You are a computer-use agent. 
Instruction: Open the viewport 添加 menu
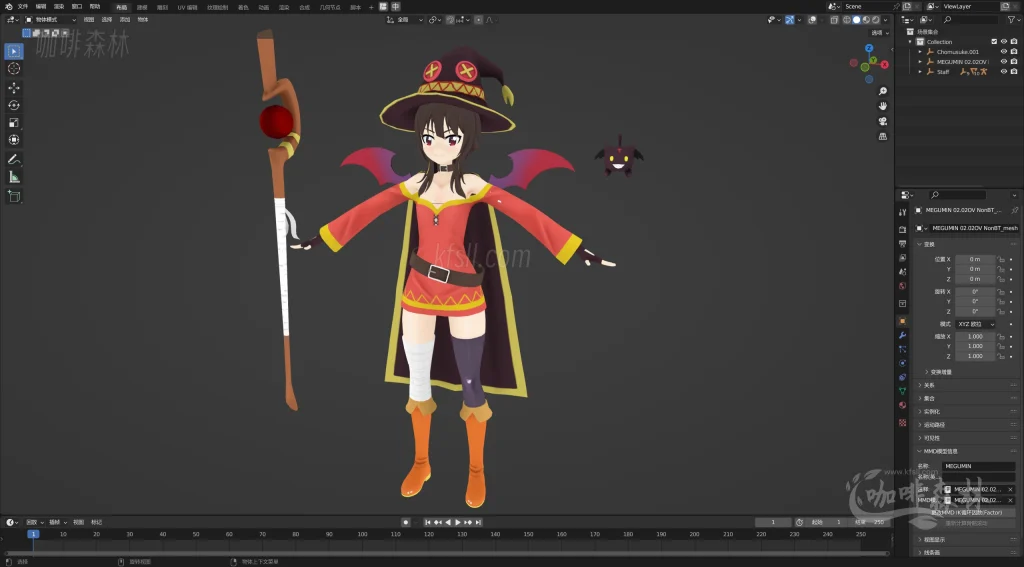(x=125, y=20)
